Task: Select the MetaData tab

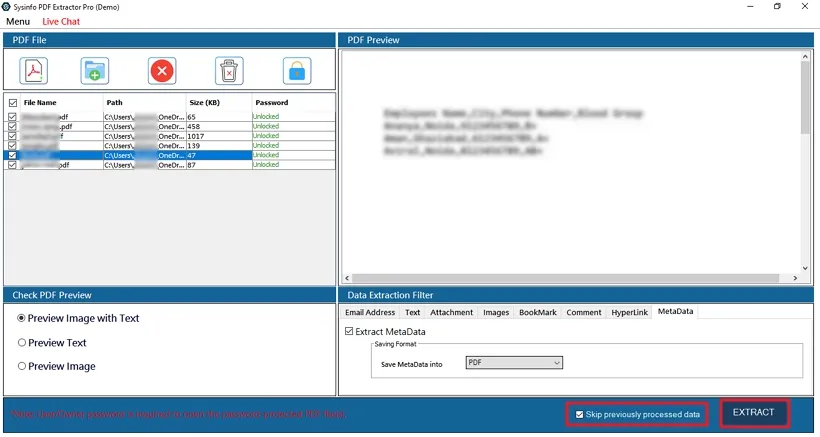Action: pyautogui.click(x=675, y=311)
